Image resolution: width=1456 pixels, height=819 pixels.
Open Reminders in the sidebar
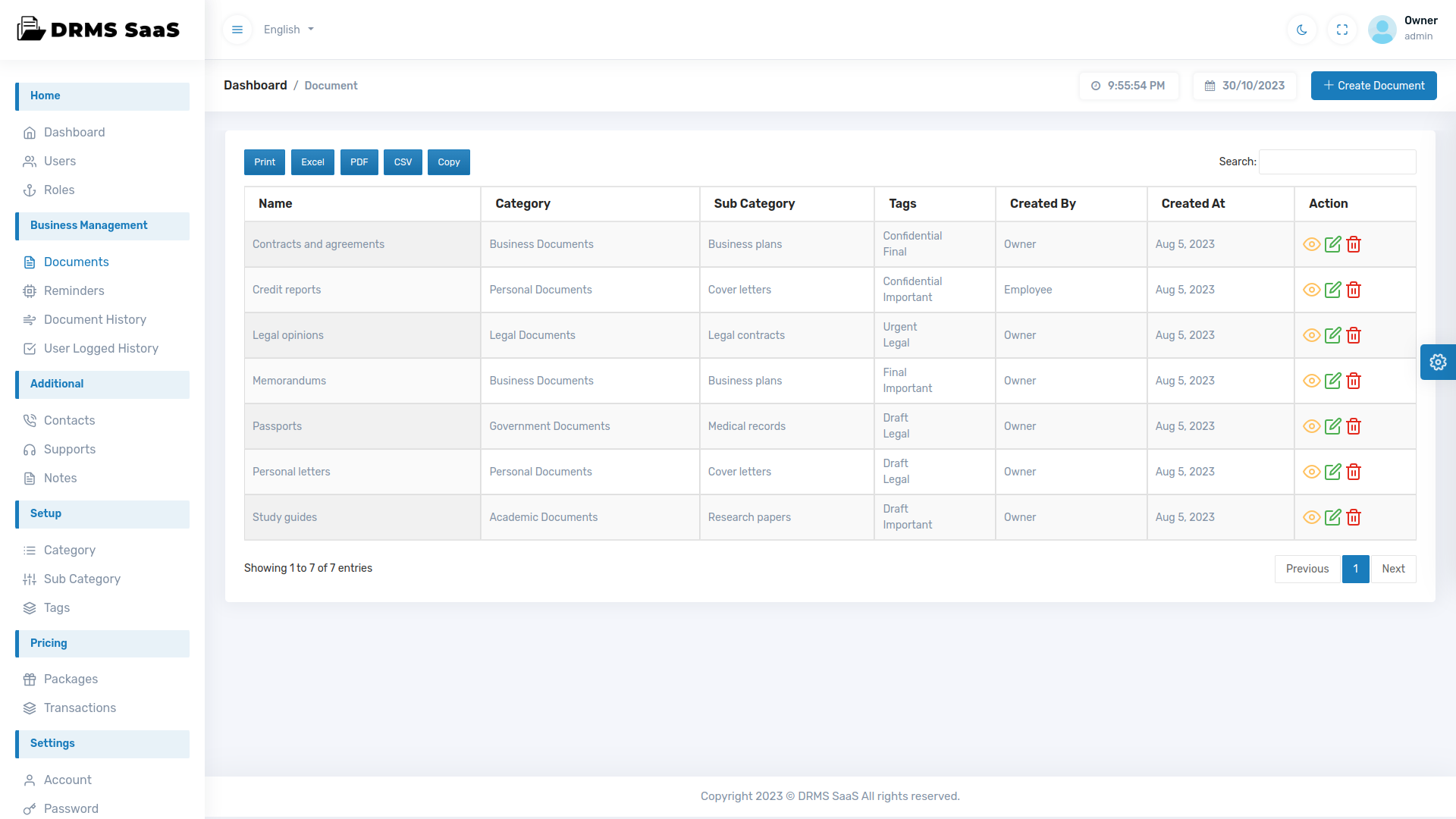tap(74, 290)
